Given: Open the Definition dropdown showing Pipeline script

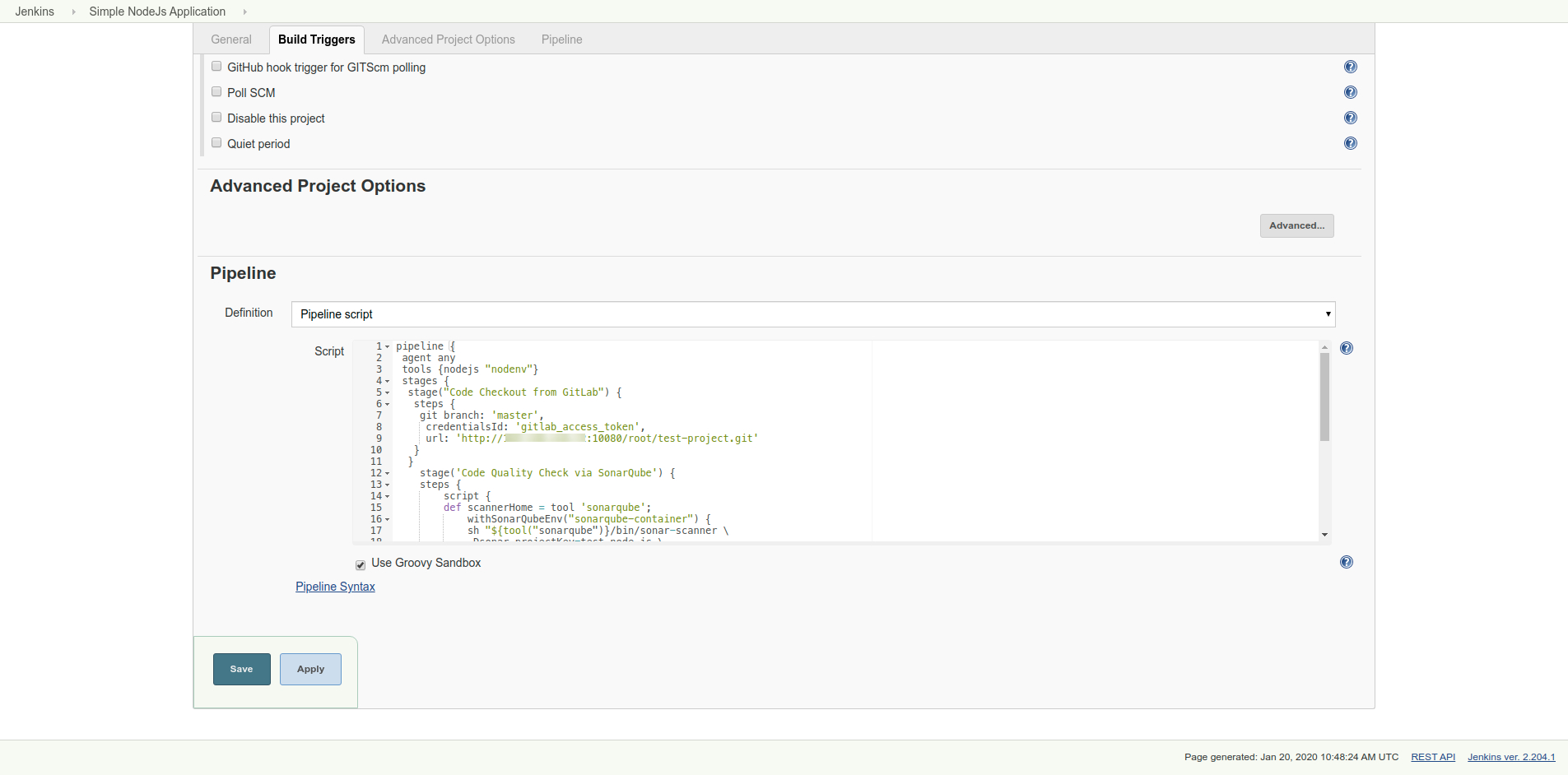Looking at the screenshot, I should tap(812, 314).
